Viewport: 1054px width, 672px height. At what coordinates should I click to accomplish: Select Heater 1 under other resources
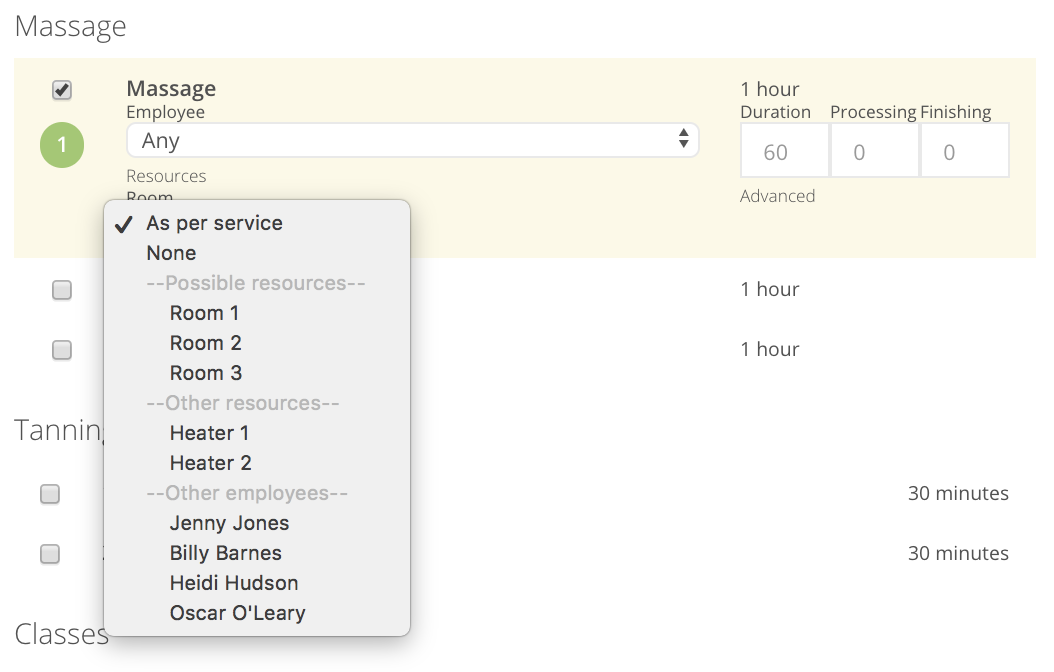[x=209, y=432]
